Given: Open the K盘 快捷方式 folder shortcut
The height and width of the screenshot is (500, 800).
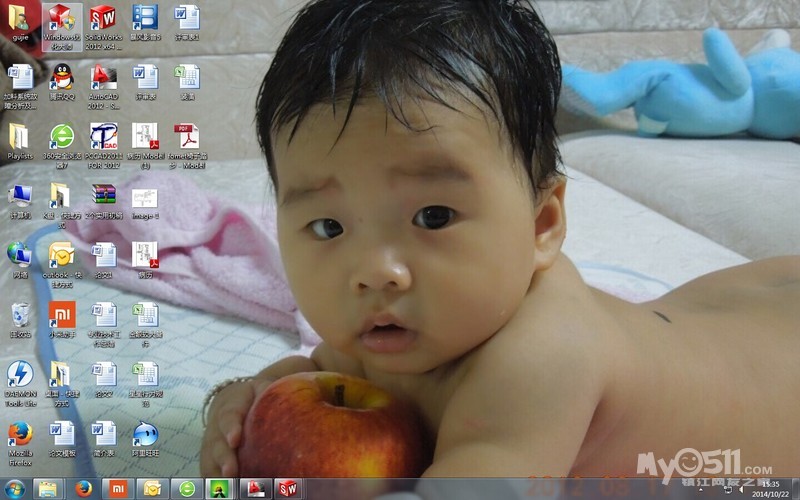Looking at the screenshot, I should coord(62,206).
